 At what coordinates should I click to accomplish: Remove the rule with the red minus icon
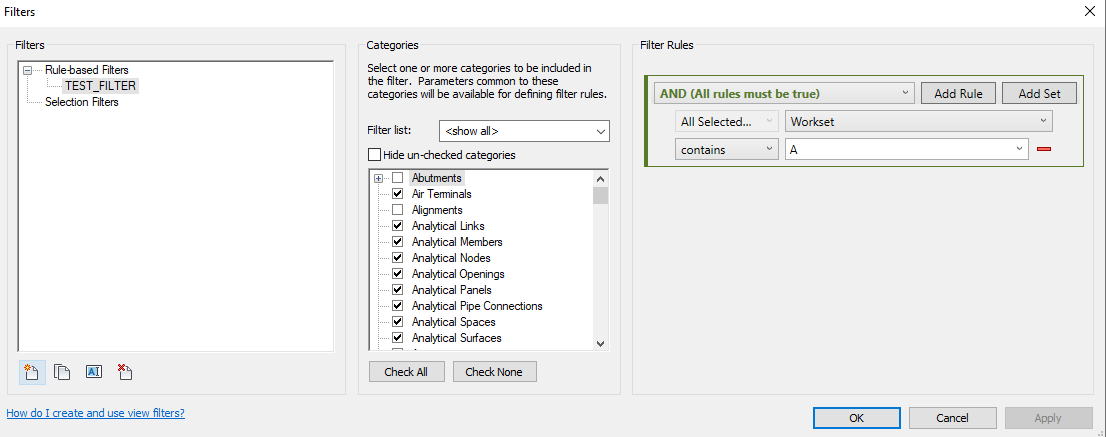pos(1044,150)
